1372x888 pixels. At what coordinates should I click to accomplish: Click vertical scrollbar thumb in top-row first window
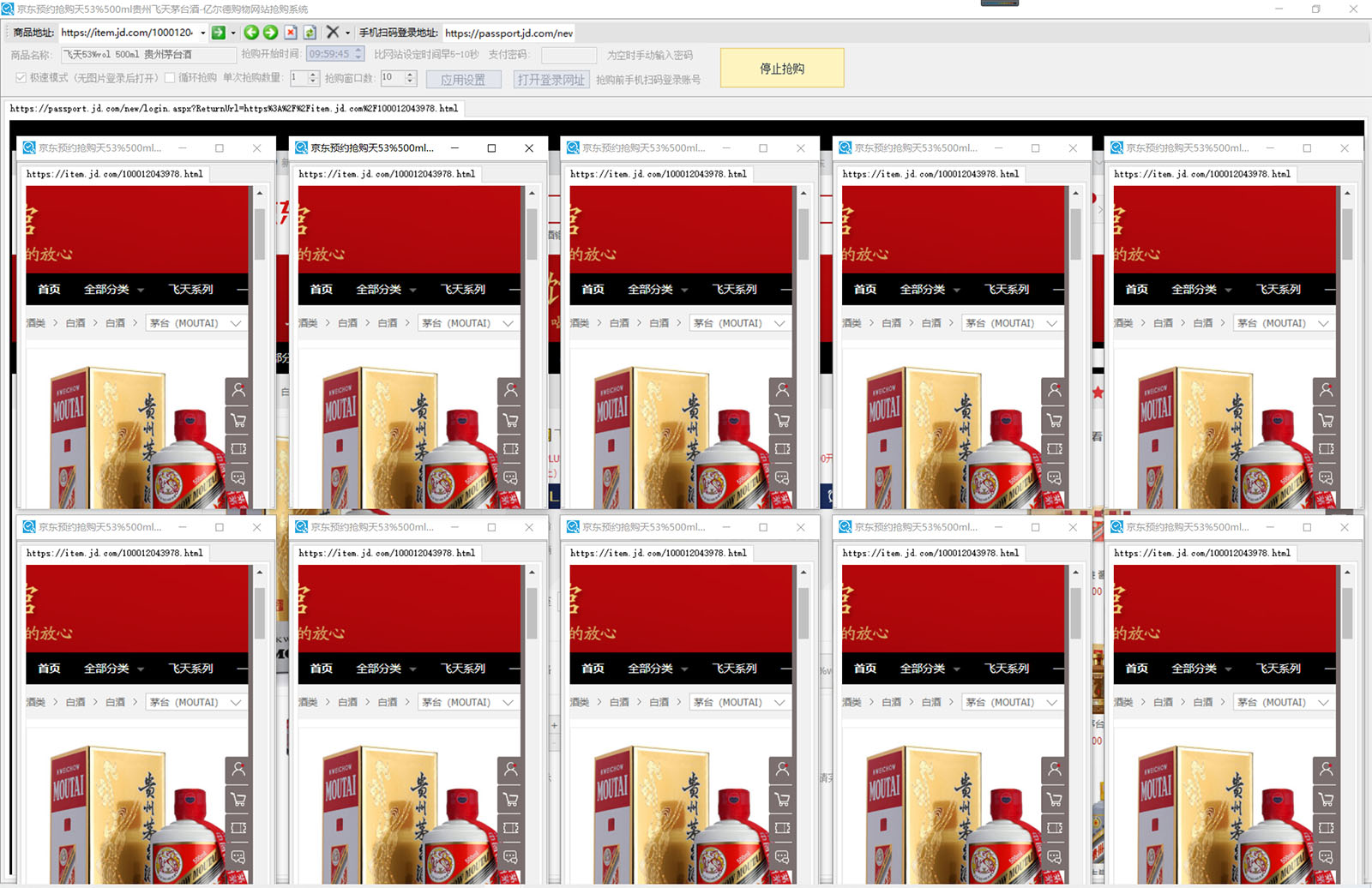tap(260, 233)
